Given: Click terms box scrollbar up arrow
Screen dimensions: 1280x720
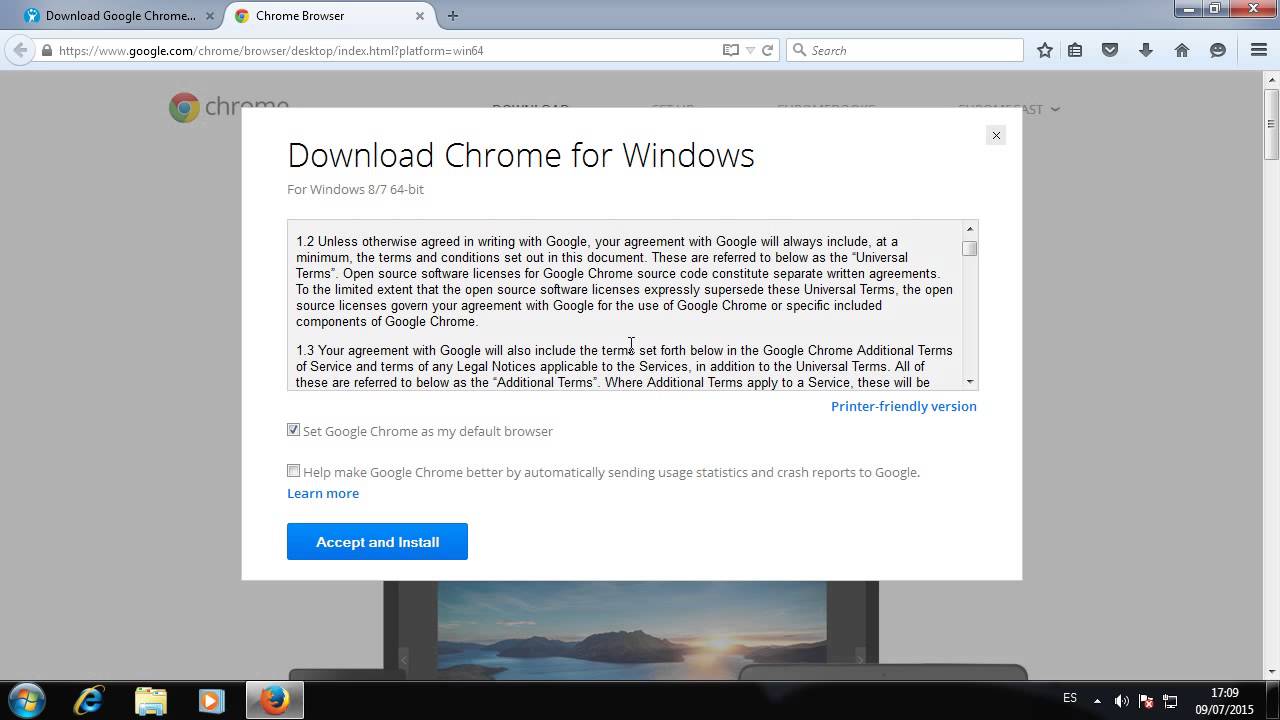Looking at the screenshot, I should coord(970,229).
